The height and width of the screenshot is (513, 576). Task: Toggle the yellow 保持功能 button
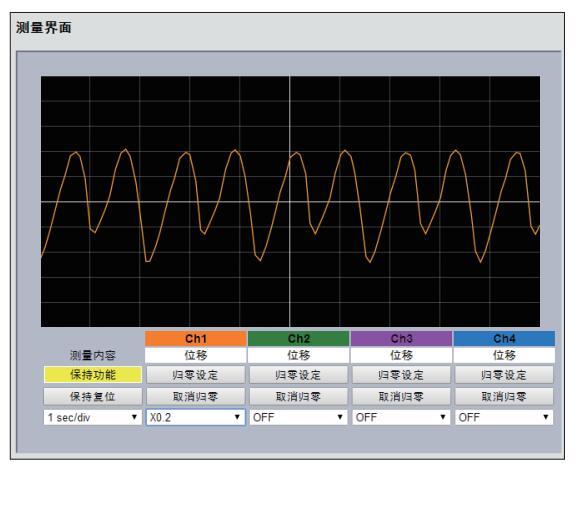point(93,375)
